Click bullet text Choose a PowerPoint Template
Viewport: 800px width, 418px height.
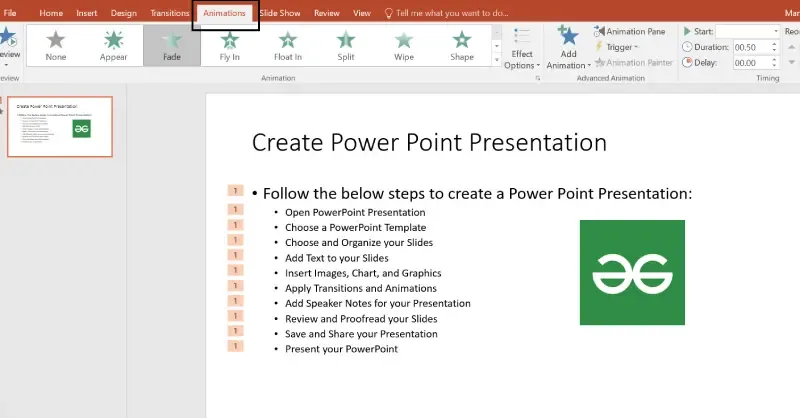tap(356, 228)
